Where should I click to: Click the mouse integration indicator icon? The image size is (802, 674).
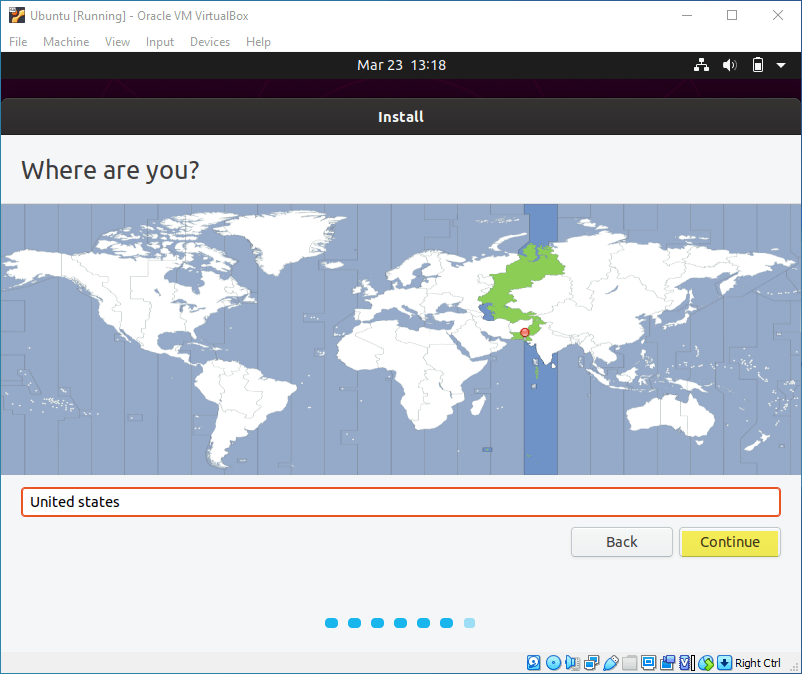706,663
